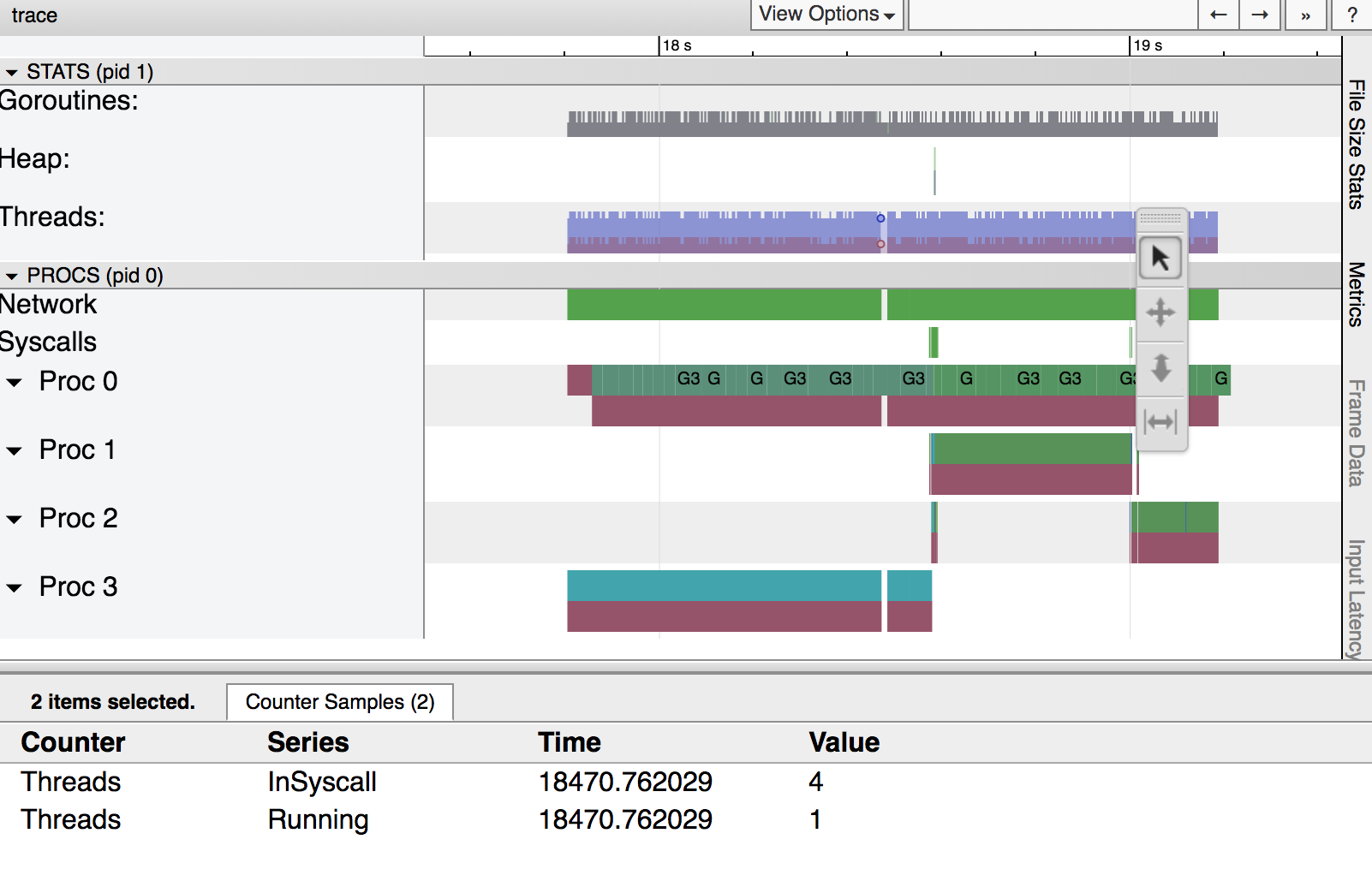Click the double chevron expand button
The width and height of the screenshot is (1372, 875).
click(x=1305, y=15)
